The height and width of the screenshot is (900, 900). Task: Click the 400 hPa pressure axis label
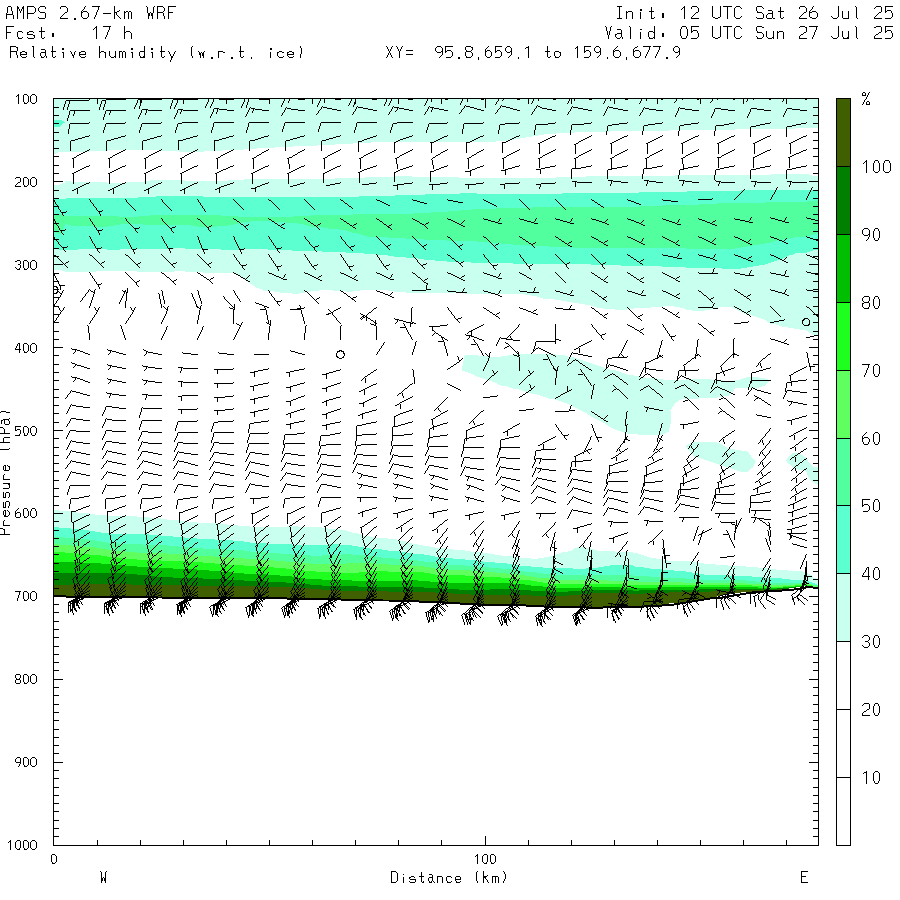pos(26,348)
